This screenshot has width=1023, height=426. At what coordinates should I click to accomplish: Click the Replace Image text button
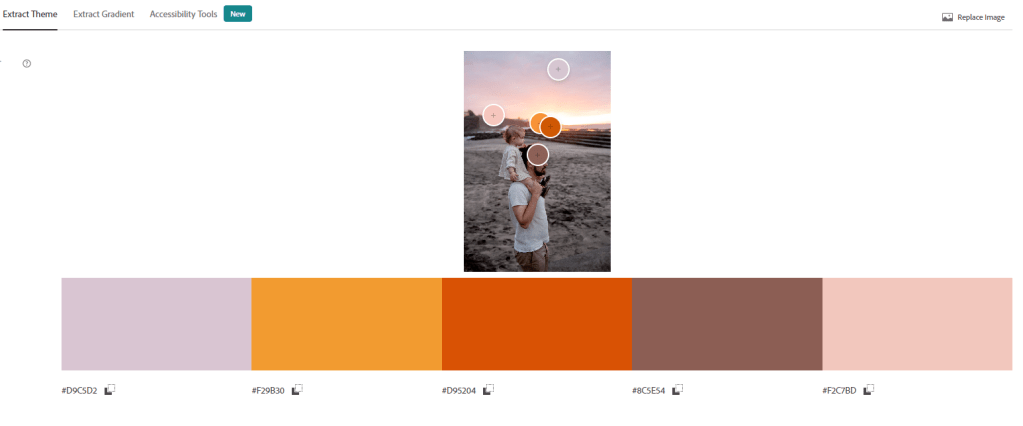981,18
